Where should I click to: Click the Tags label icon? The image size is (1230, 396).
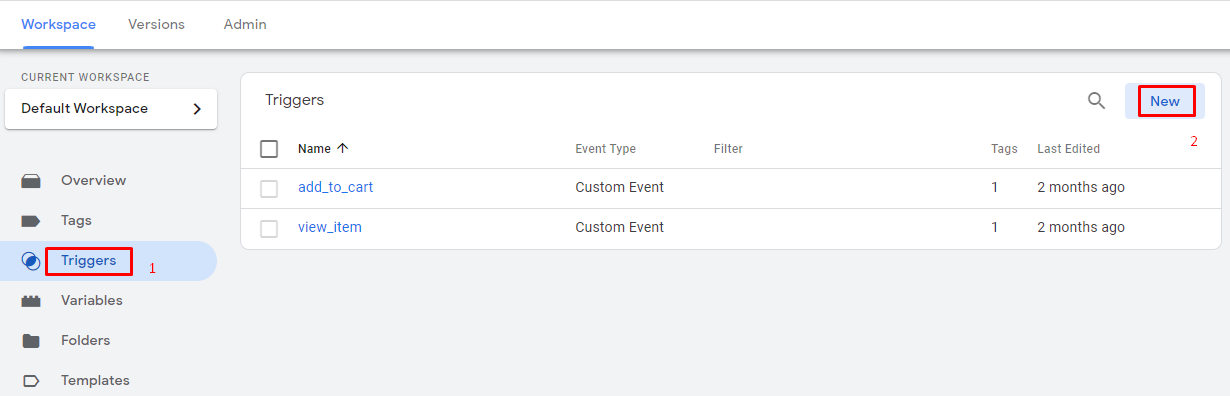click(31, 221)
